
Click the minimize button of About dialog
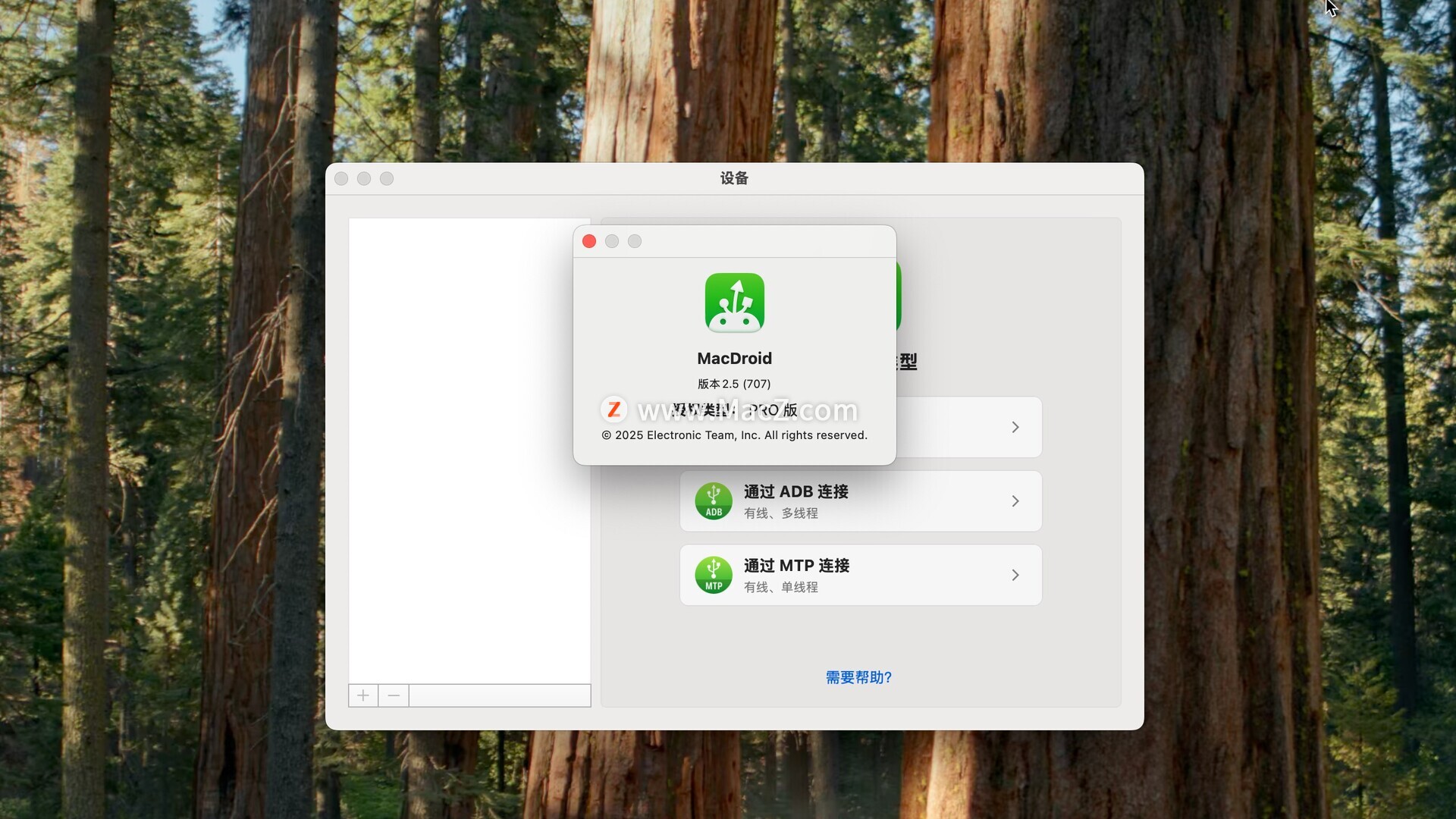[x=612, y=241]
